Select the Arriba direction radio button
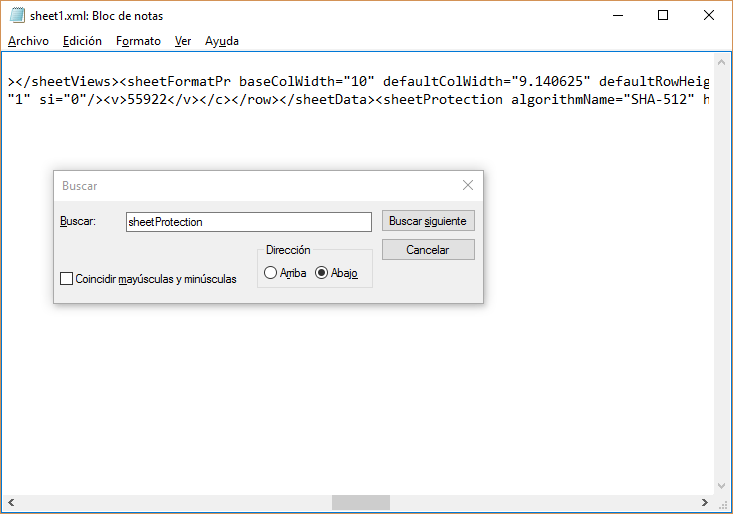Screen dimensions: 733x514 coord(271,273)
